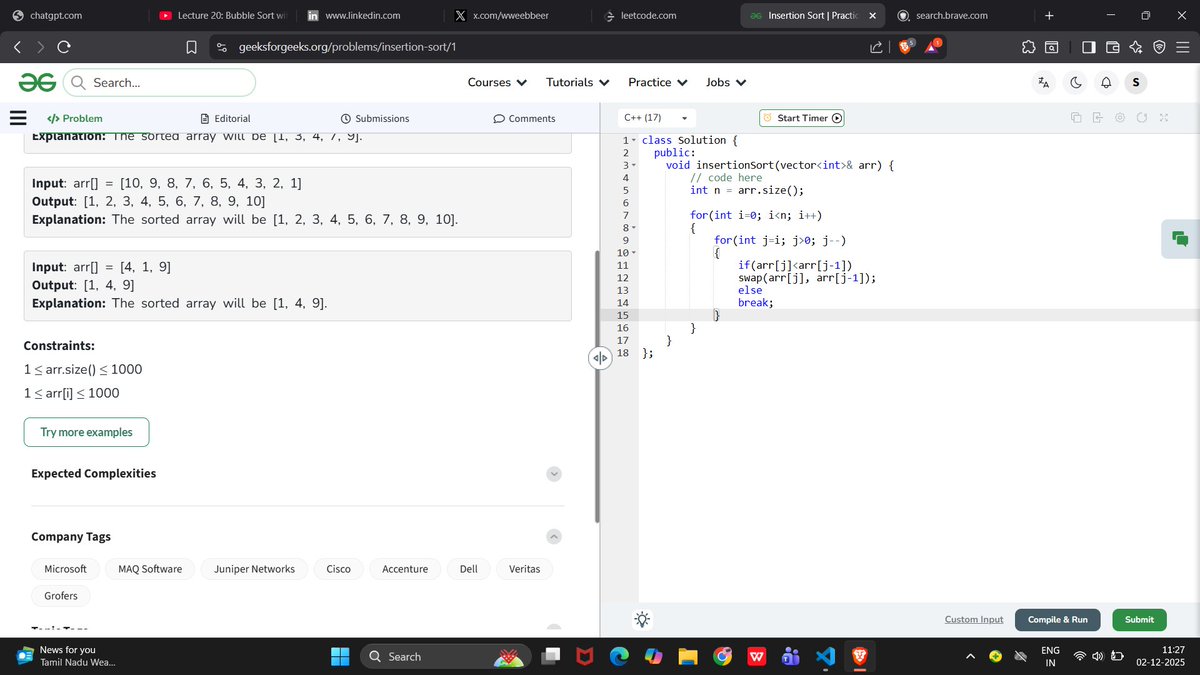
Task: Copy the code from the editor
Action: coord(1076,117)
